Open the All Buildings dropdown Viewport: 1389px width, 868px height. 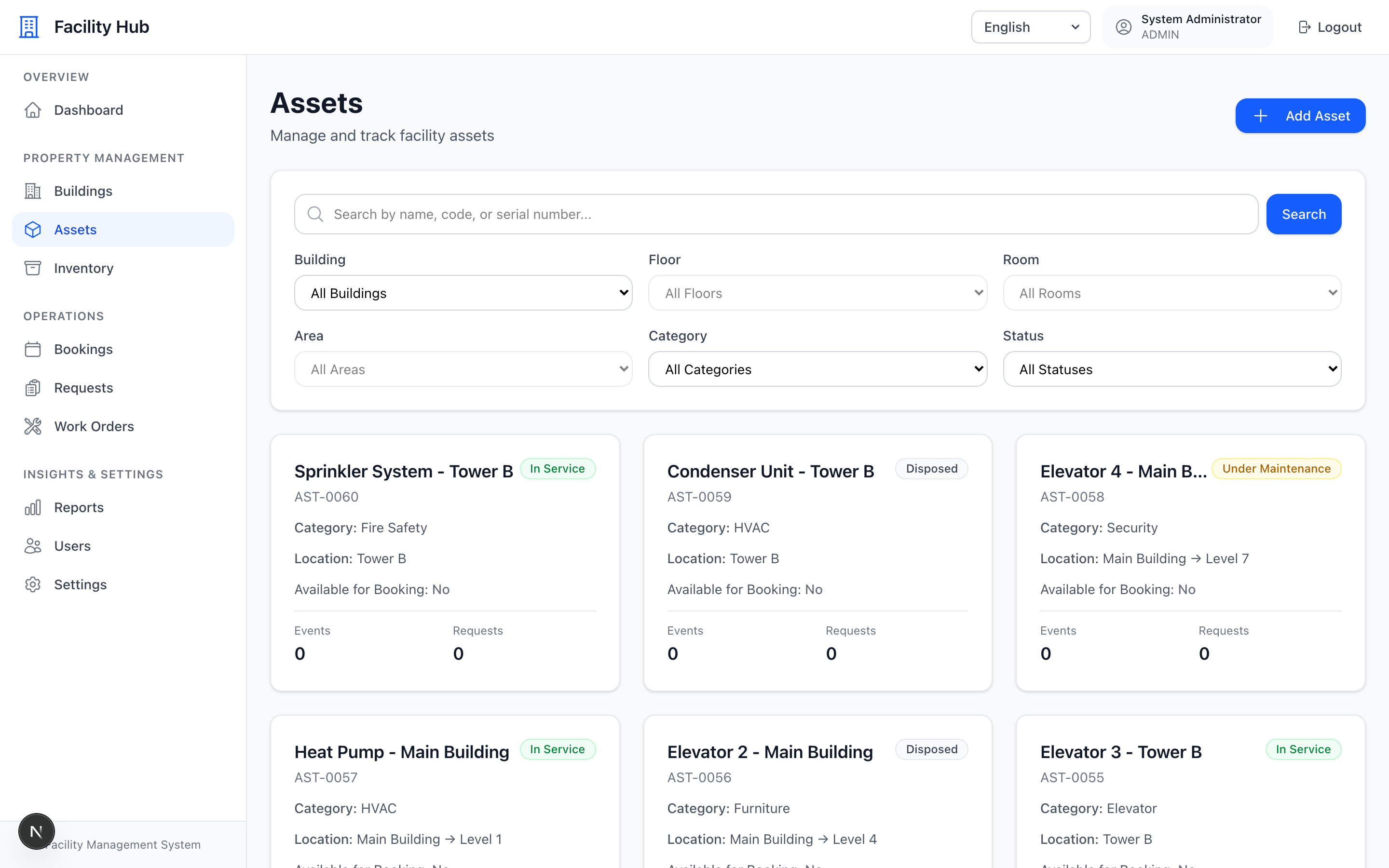click(463, 293)
